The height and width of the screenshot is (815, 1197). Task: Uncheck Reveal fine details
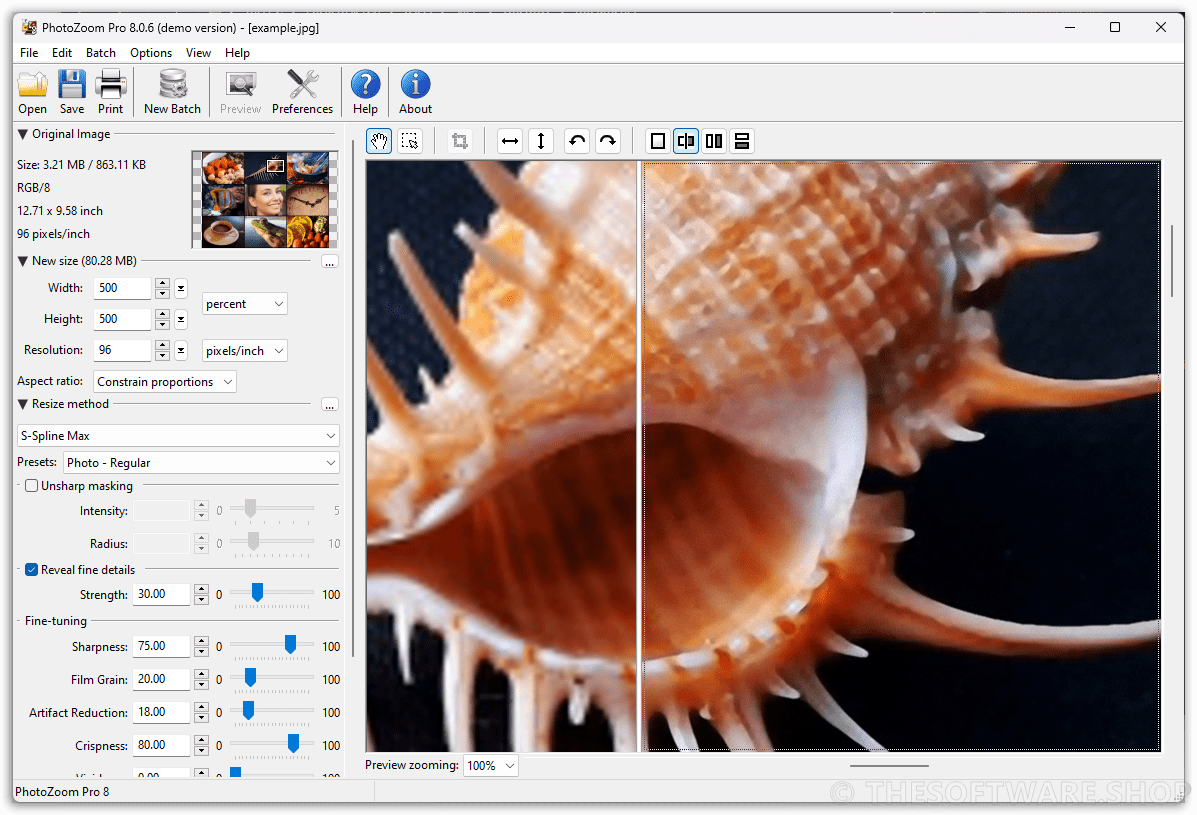(x=31, y=570)
